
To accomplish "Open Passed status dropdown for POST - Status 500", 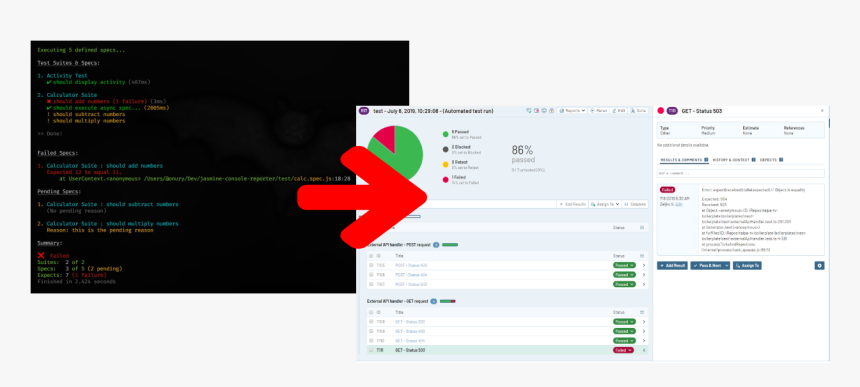I will 624,284.
